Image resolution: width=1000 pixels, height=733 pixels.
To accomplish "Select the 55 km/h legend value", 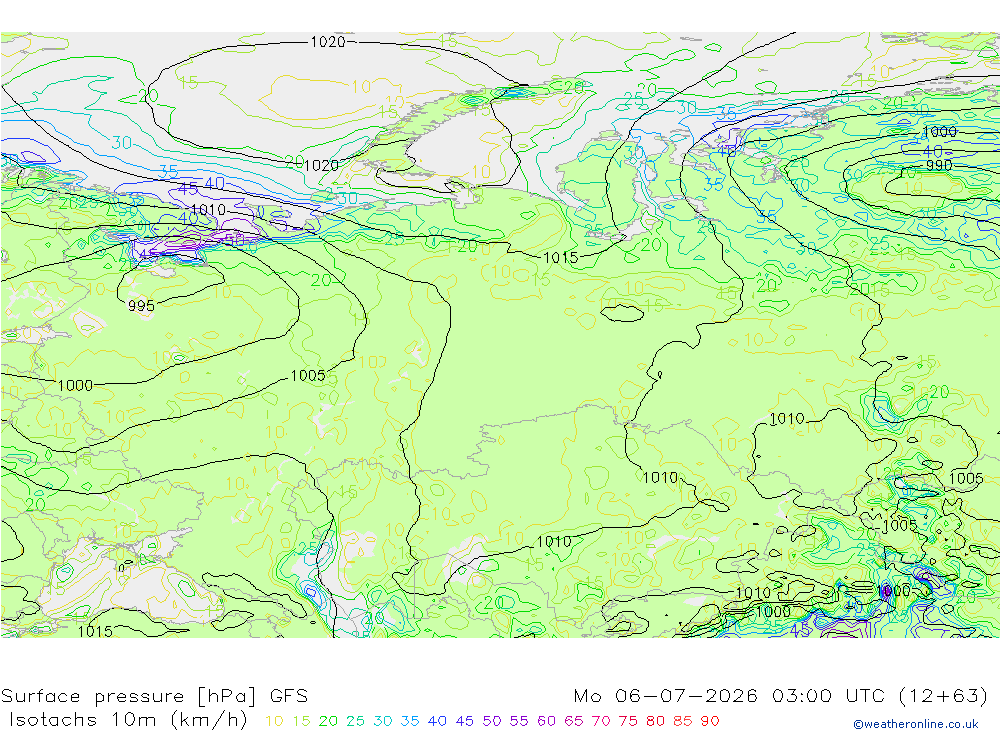I will (x=519, y=721).
